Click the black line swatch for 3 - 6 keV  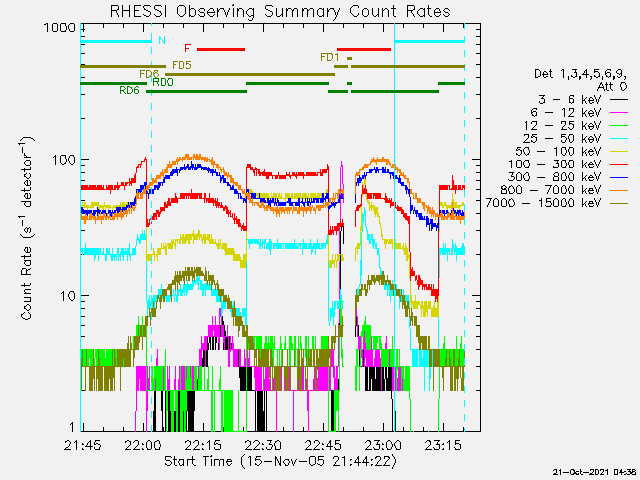(619, 100)
